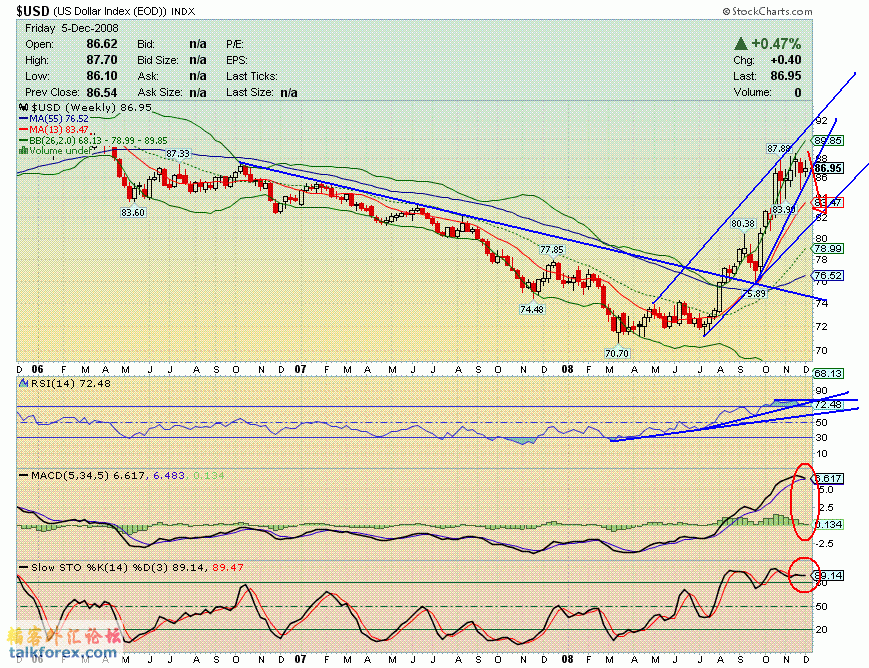Click the 76.52 axis tag for MA(55)

(x=828, y=276)
